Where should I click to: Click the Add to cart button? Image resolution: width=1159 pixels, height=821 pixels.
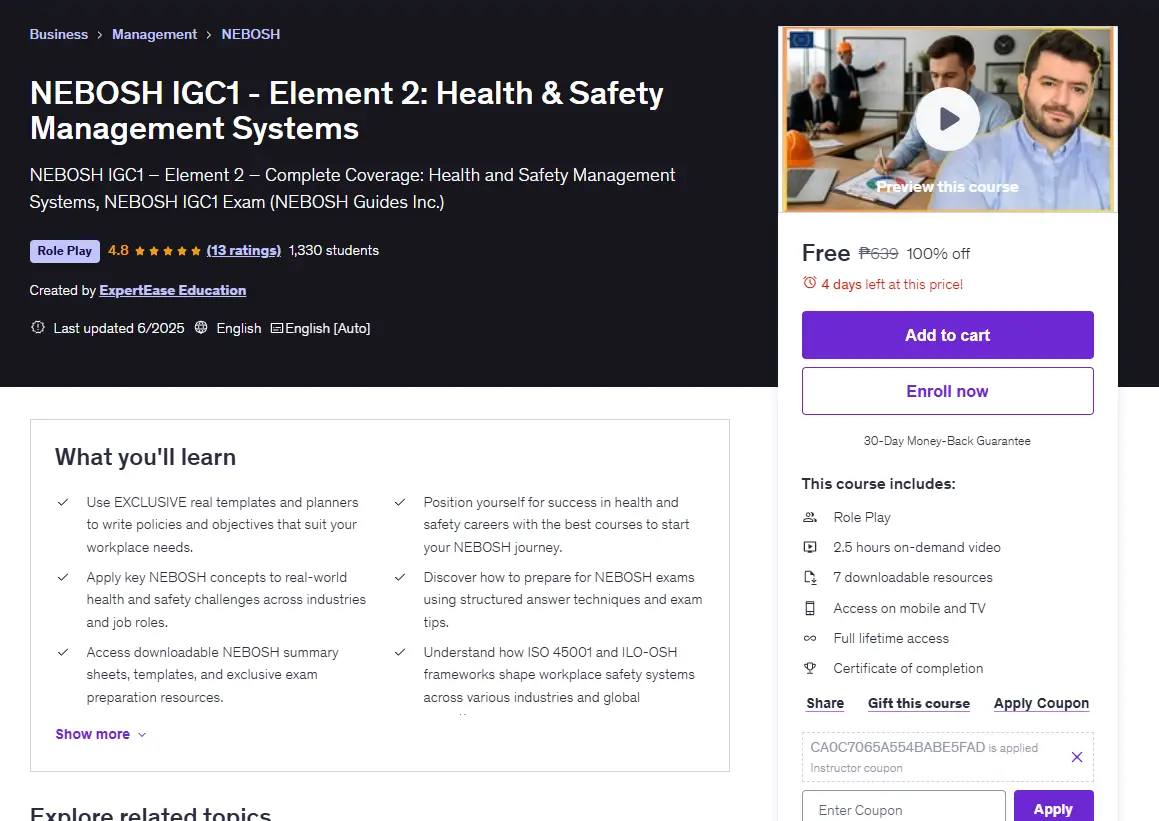pos(948,335)
